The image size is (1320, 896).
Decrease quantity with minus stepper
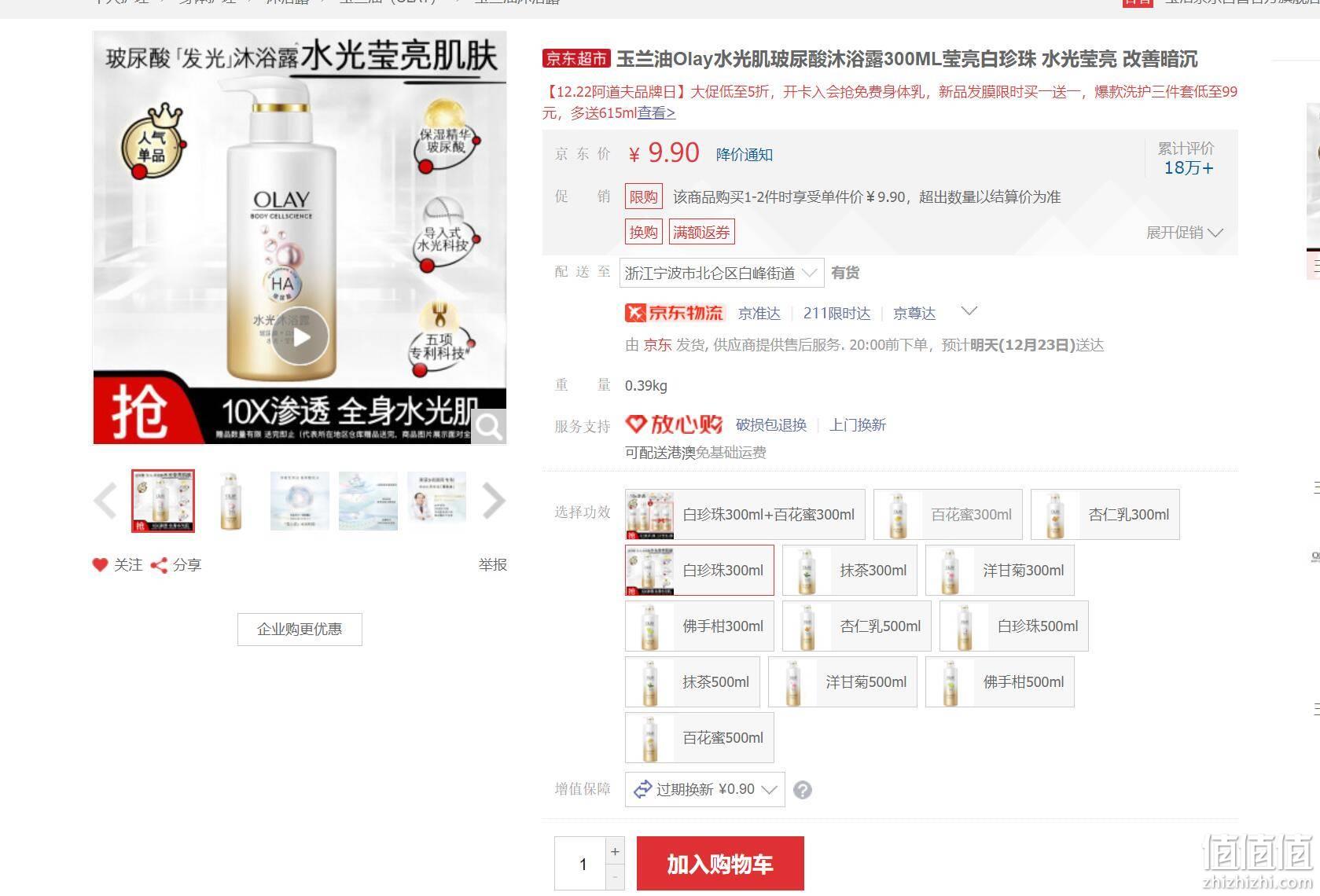[x=615, y=877]
